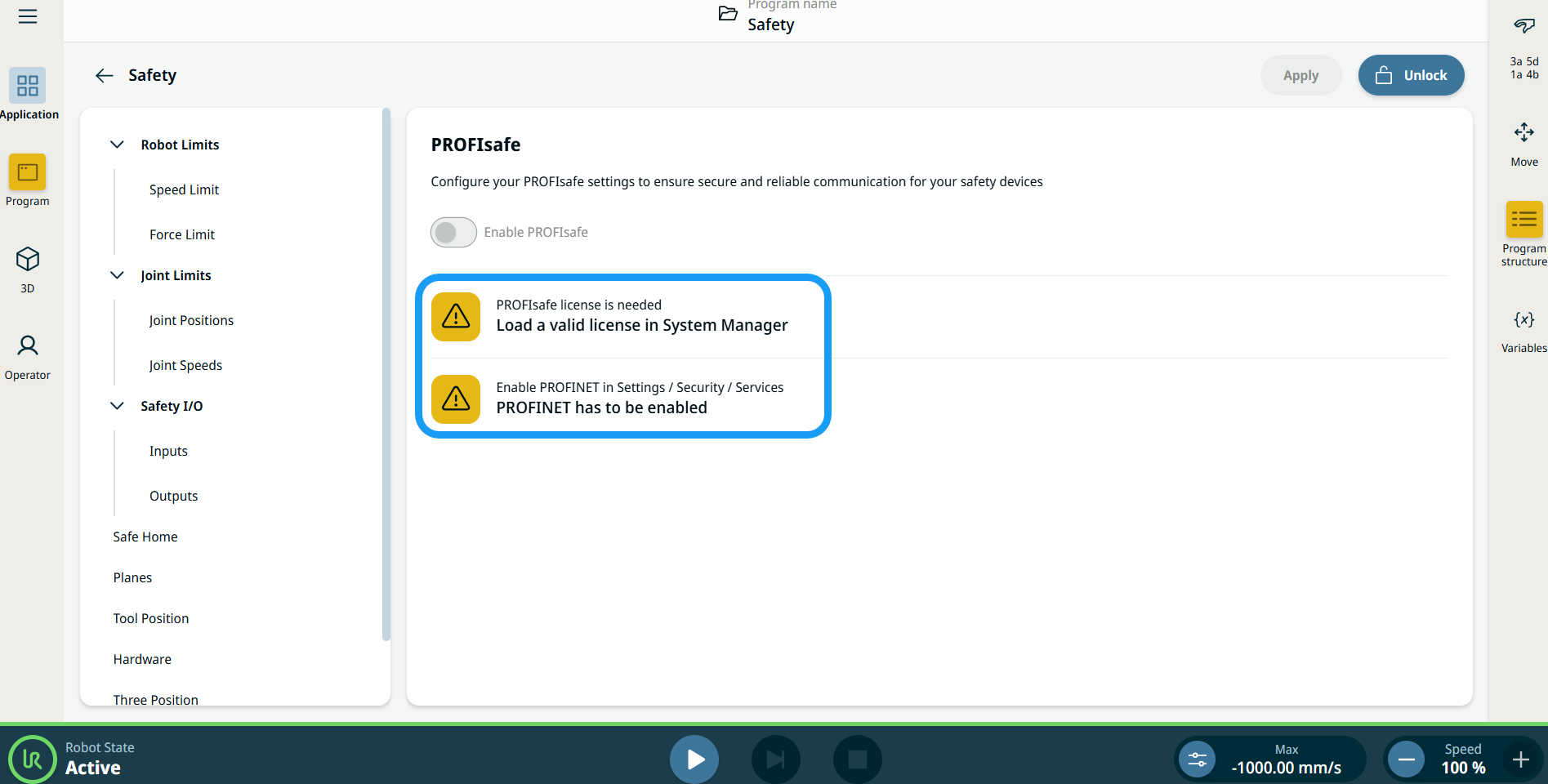Open the Operator screen icon
The height and width of the screenshot is (784, 1548).
tap(28, 346)
